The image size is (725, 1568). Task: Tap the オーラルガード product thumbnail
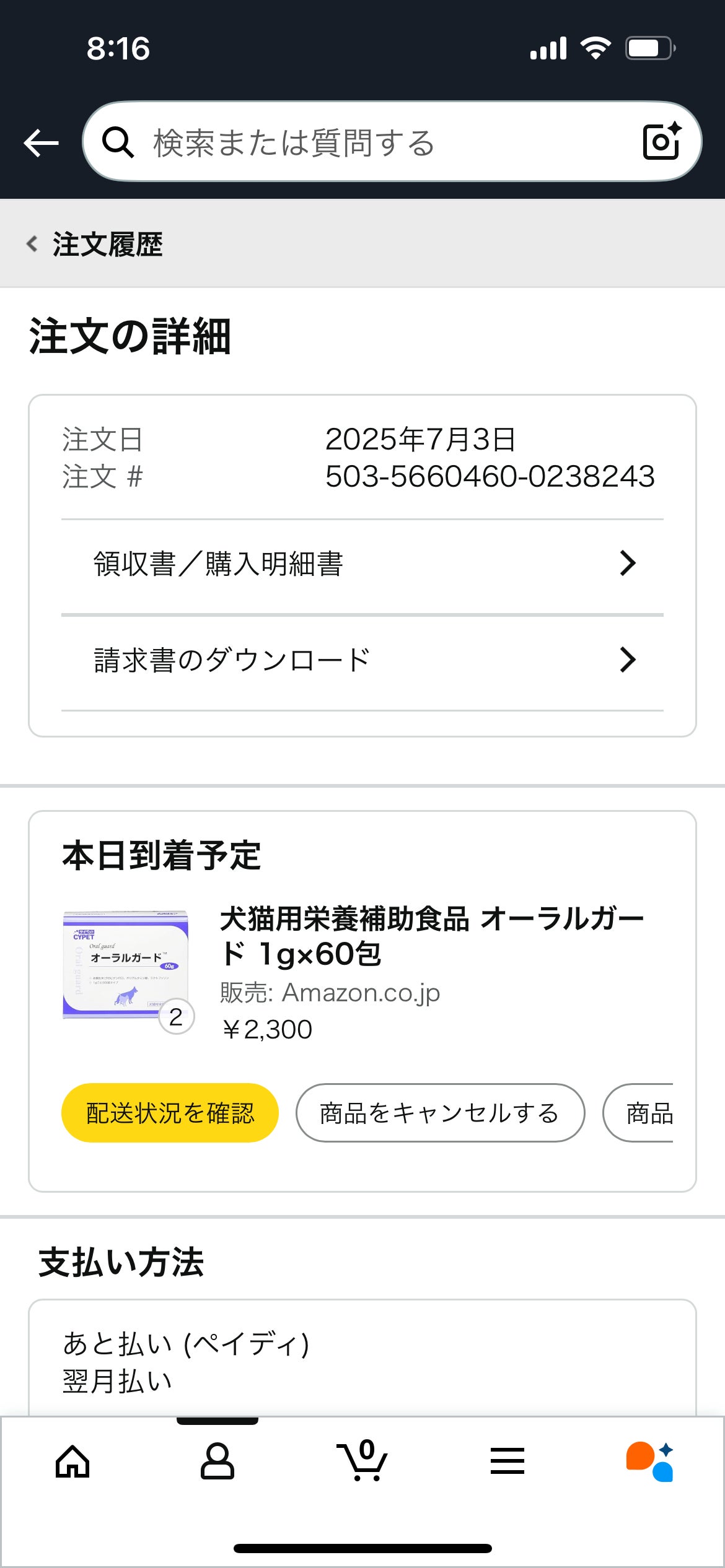pyautogui.click(x=126, y=965)
